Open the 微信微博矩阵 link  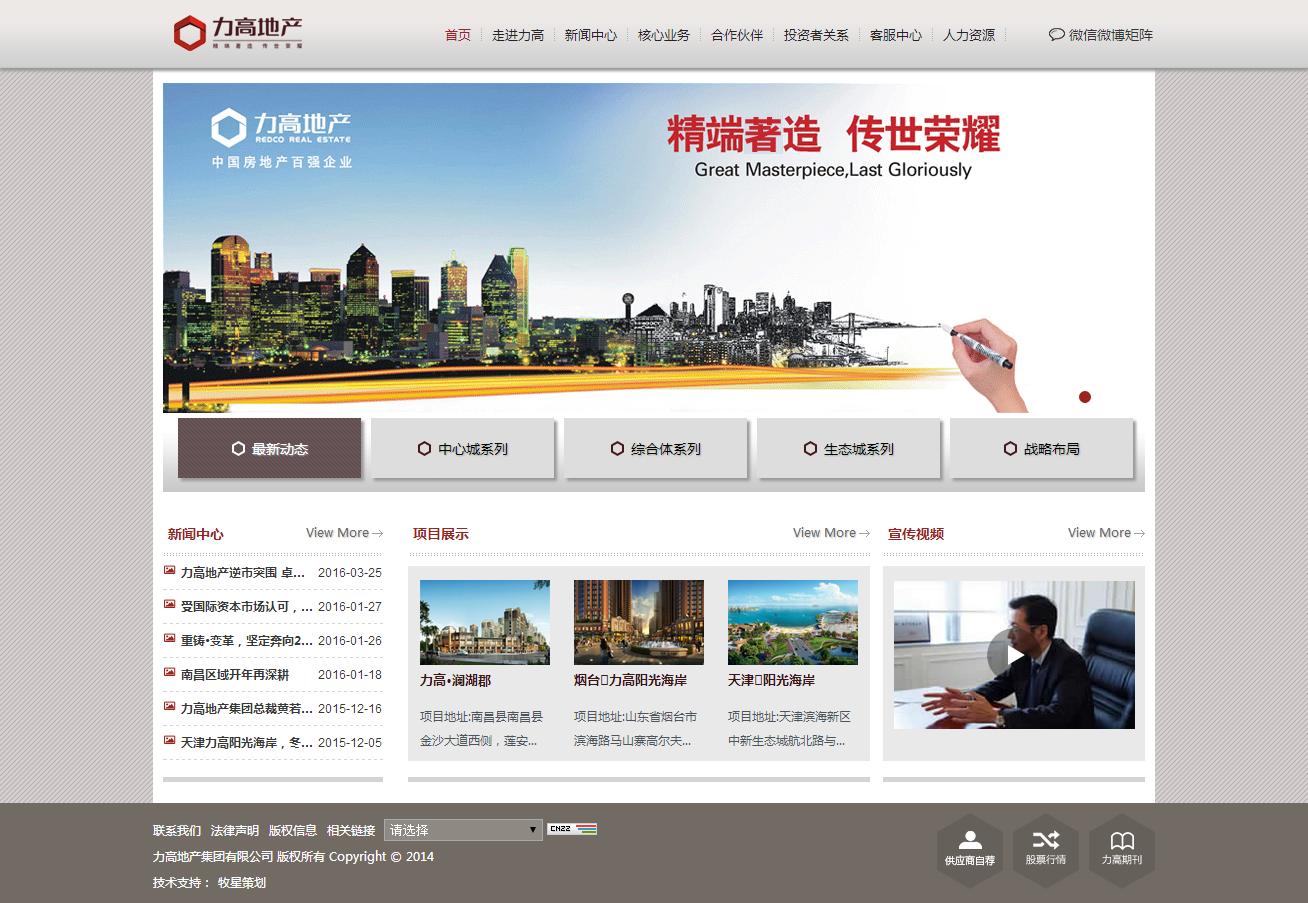coord(1111,35)
